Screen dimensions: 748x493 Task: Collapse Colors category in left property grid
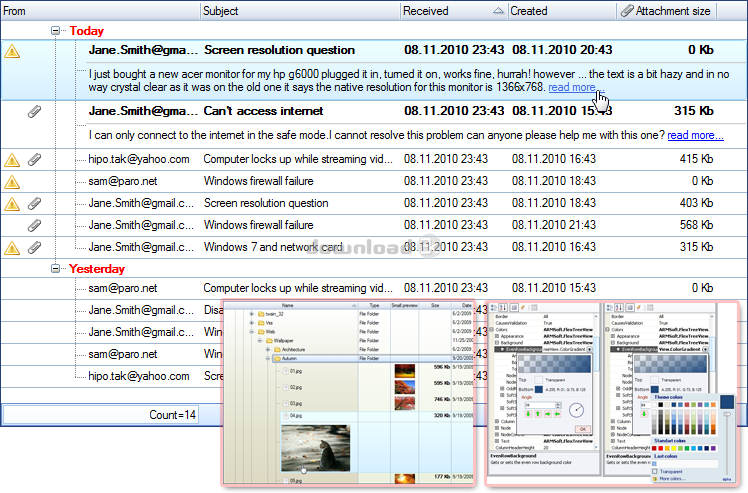(x=491, y=329)
